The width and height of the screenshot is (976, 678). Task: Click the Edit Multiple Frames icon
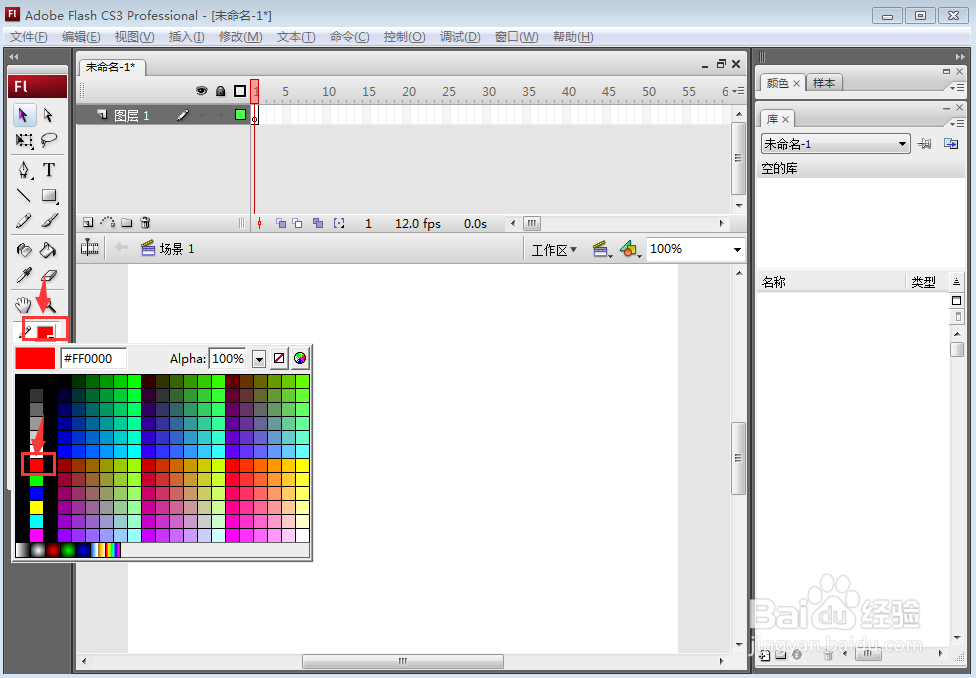tap(318, 223)
